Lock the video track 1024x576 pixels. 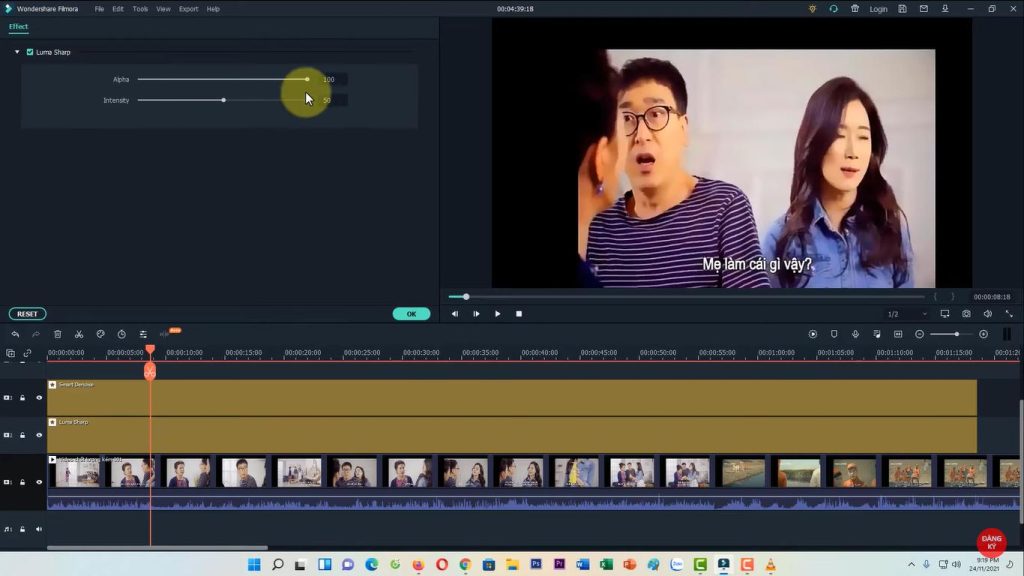pyautogui.click(x=22, y=481)
